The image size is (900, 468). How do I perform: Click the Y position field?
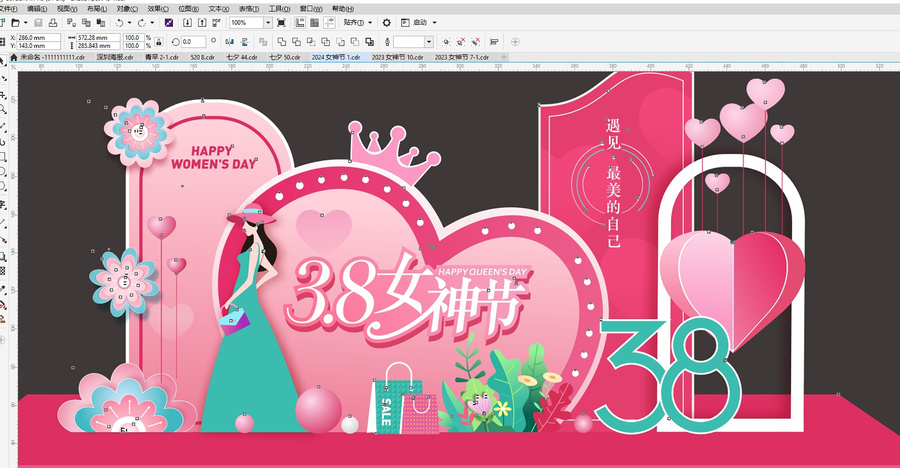click(x=38, y=45)
